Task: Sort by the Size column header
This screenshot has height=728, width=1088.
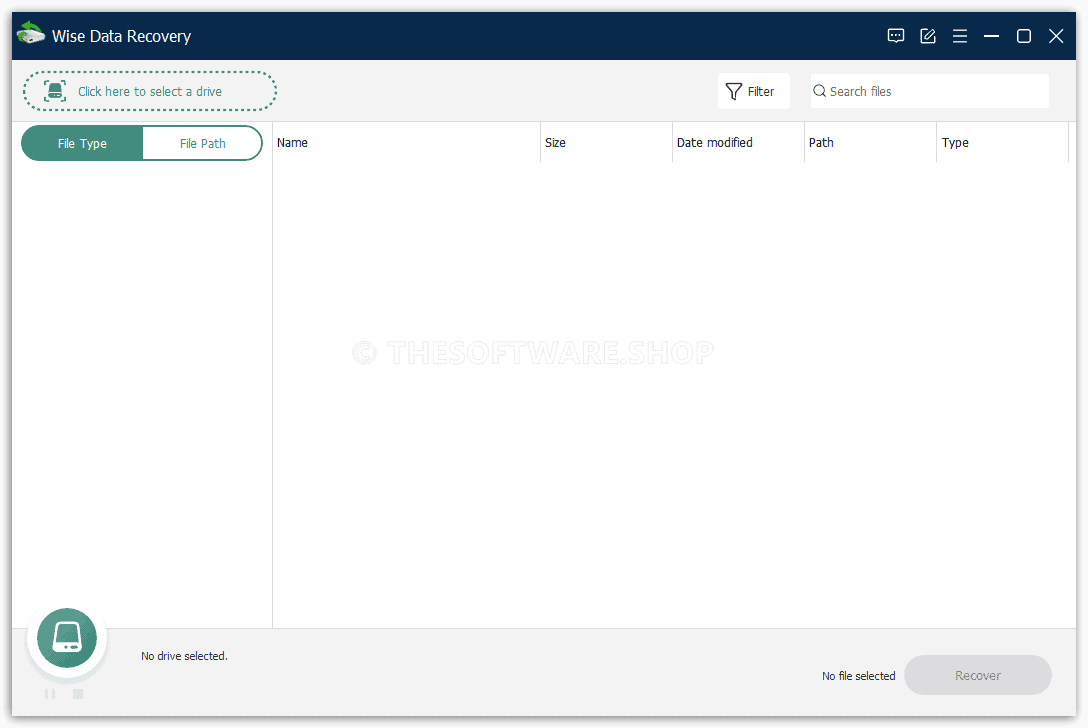Action: [x=606, y=142]
